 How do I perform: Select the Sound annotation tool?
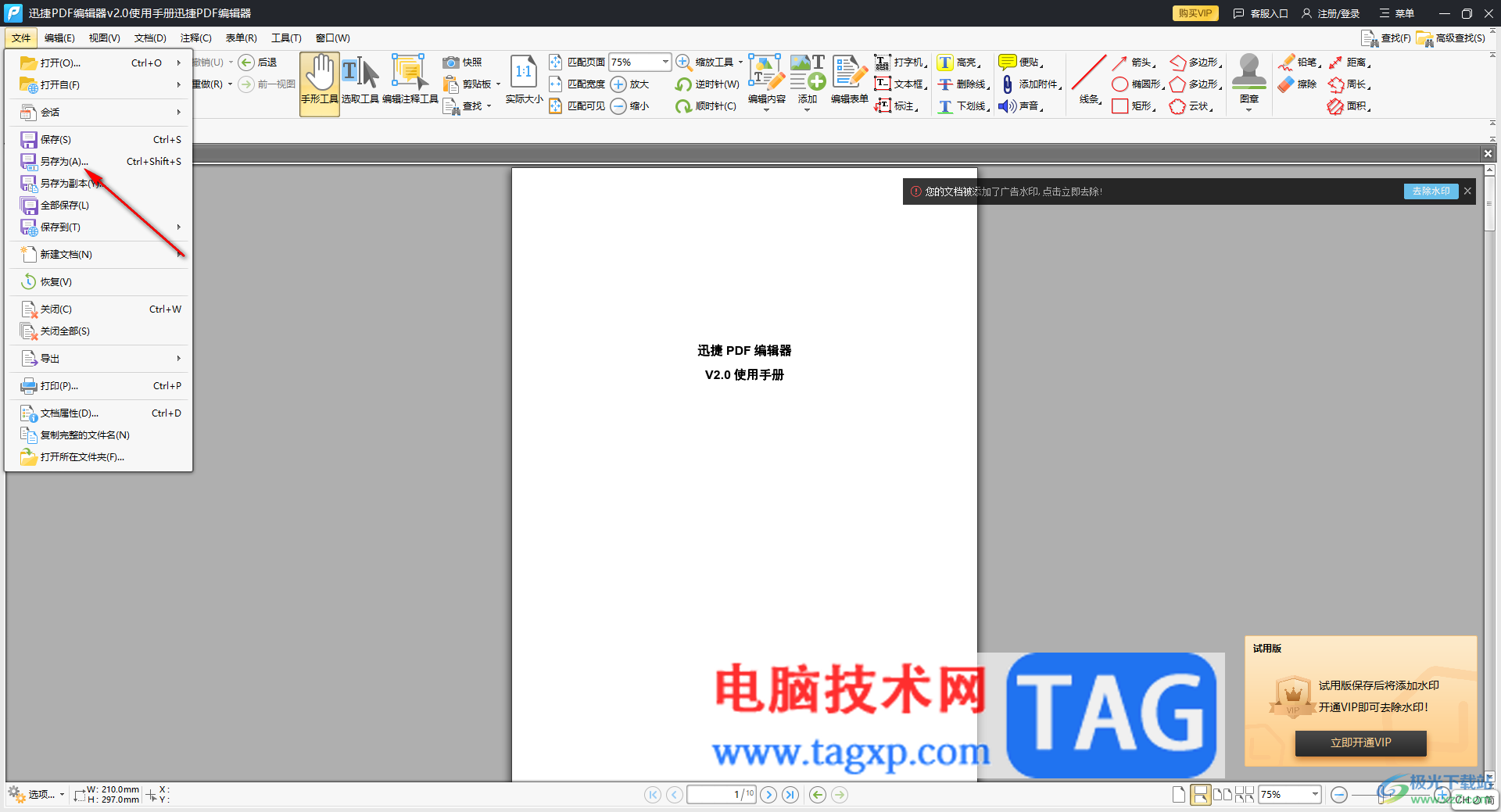(1021, 106)
